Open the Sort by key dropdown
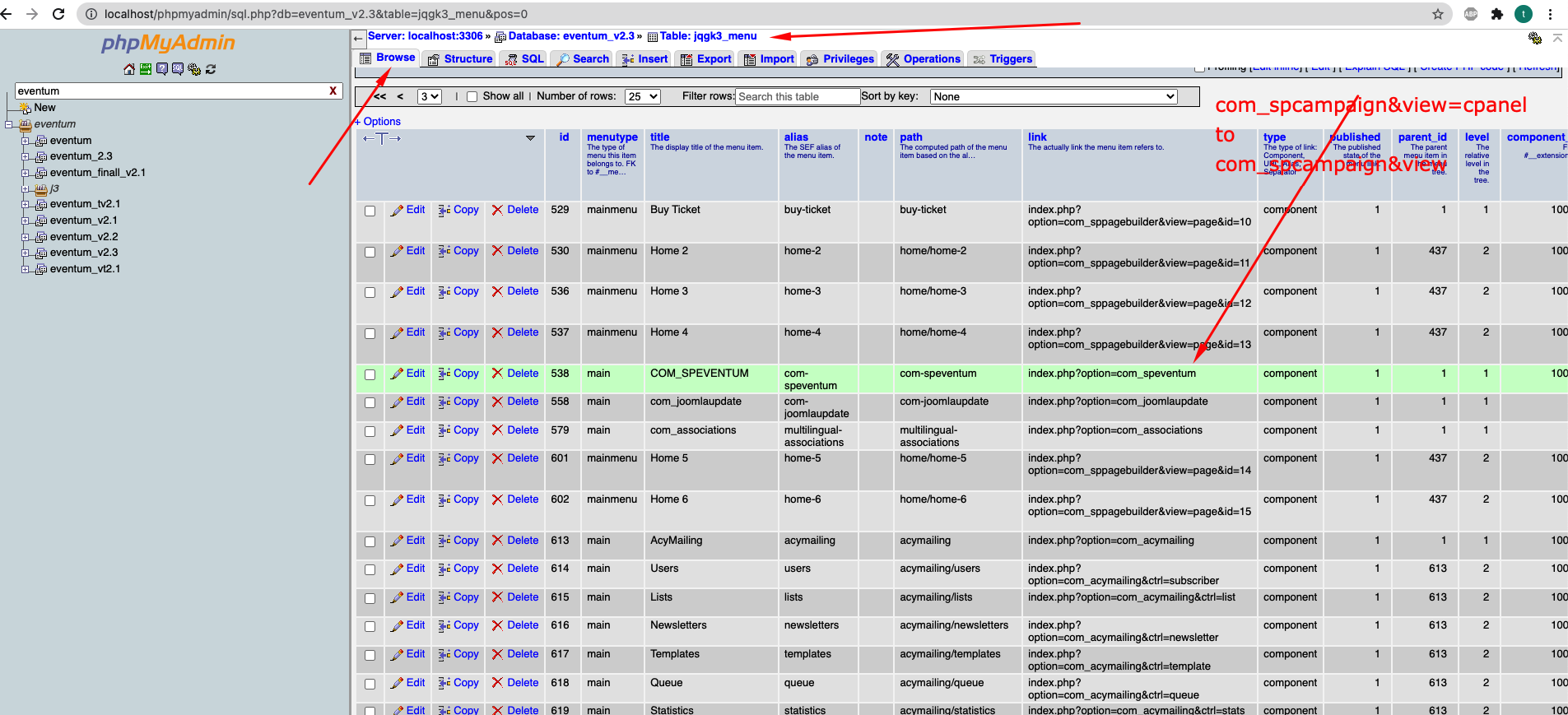Screen dimensions: 1568x715 coord(1054,97)
